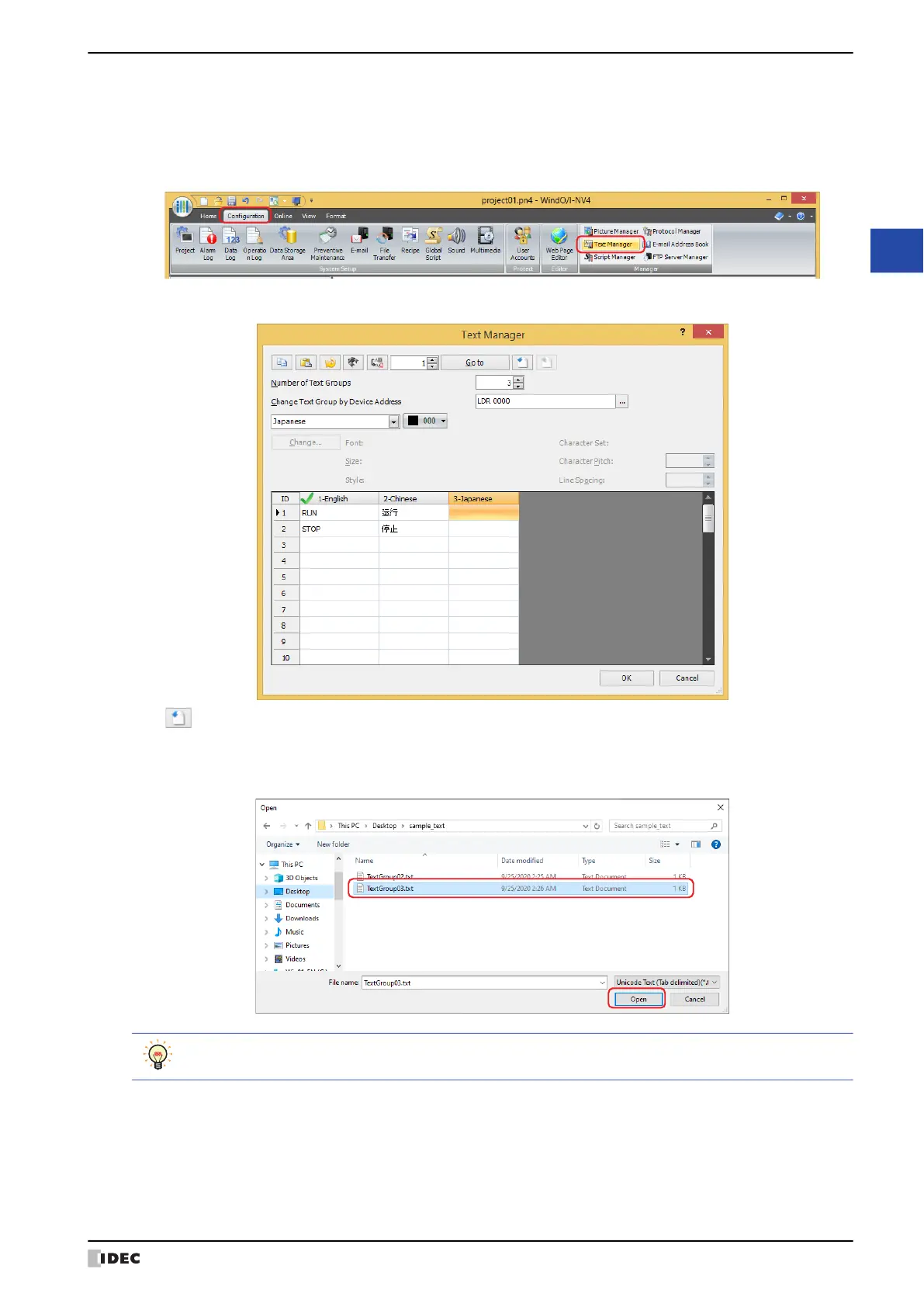Open the Japanese language dropdown
The height and width of the screenshot is (1307, 924).
(394, 421)
